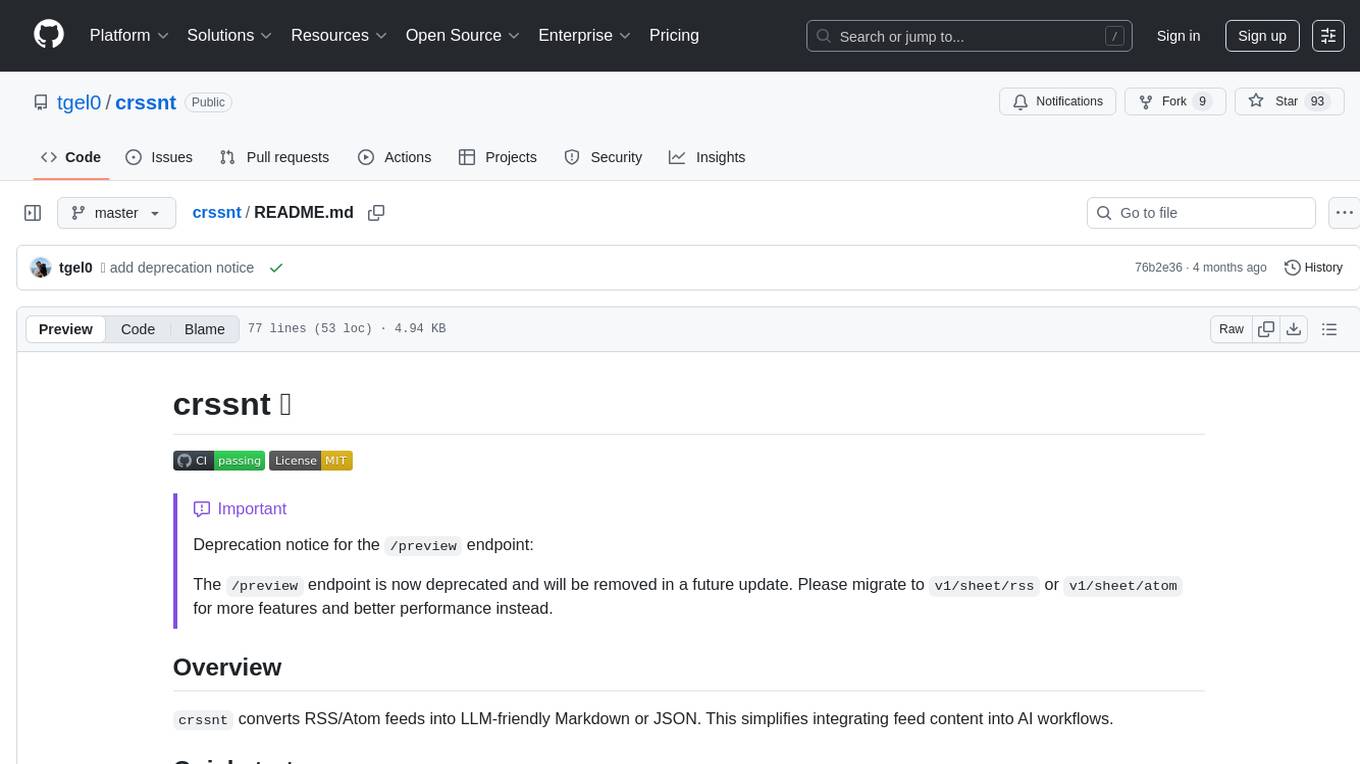The width and height of the screenshot is (1360, 764).
Task: Click the License MIT badge
Action: pos(311,460)
